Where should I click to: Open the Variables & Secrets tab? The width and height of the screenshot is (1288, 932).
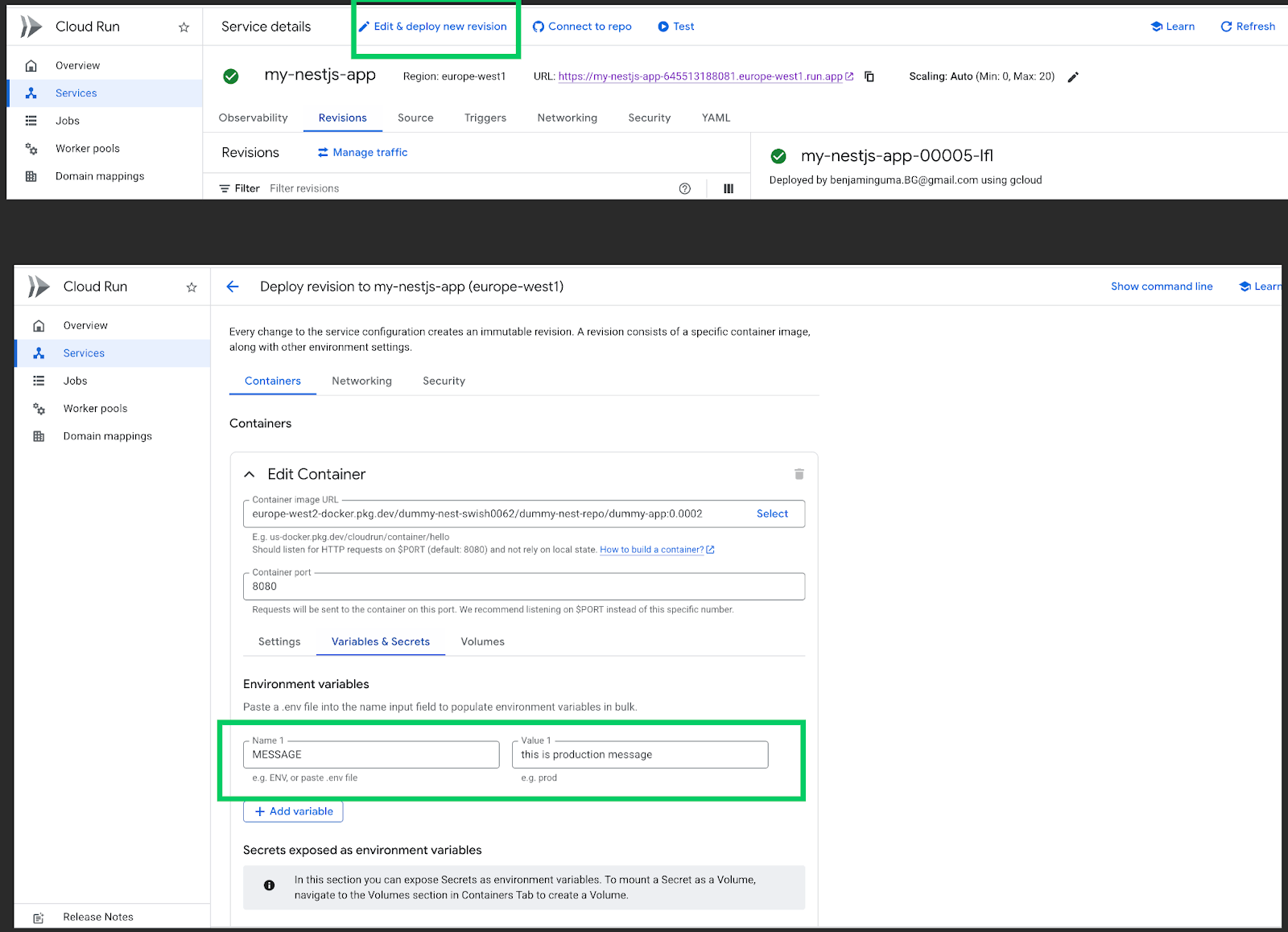coord(381,641)
